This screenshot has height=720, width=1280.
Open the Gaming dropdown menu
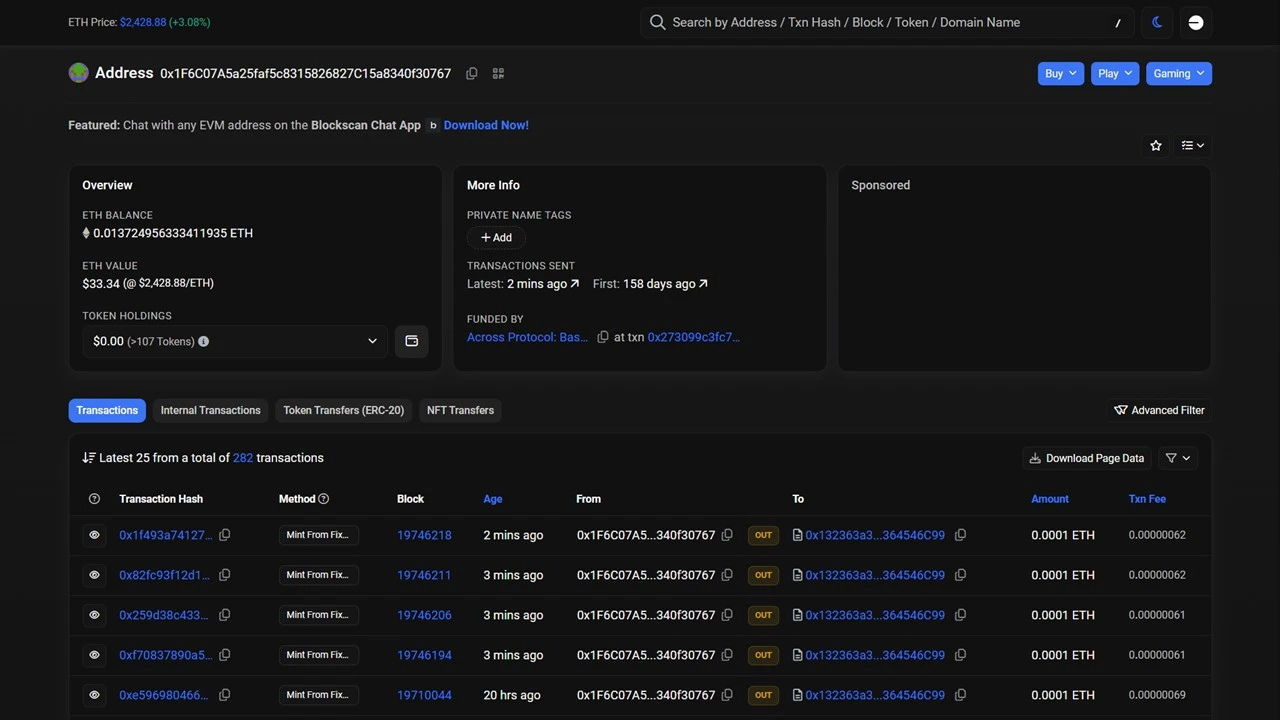(1178, 73)
